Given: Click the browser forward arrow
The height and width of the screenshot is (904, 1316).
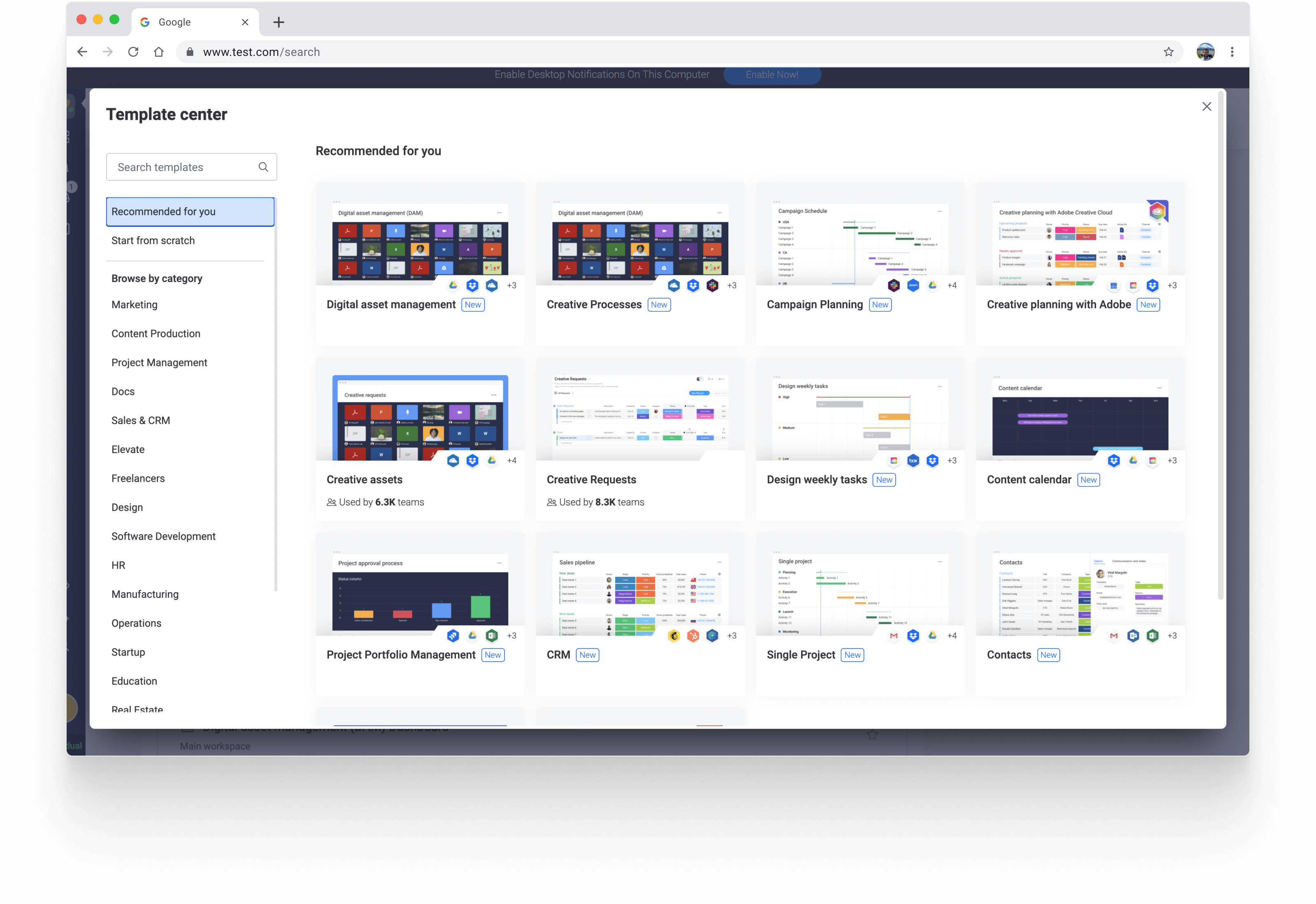Looking at the screenshot, I should [108, 51].
